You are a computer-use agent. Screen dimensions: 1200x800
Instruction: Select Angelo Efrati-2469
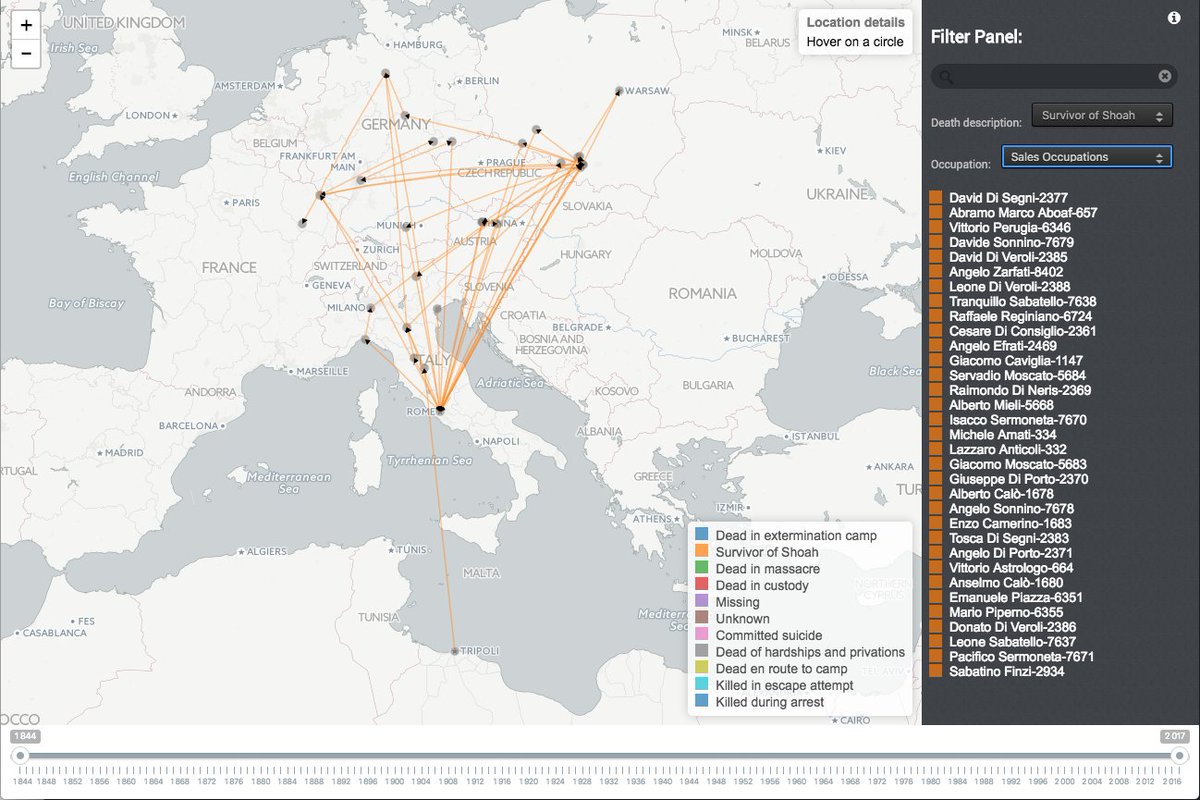point(1003,346)
